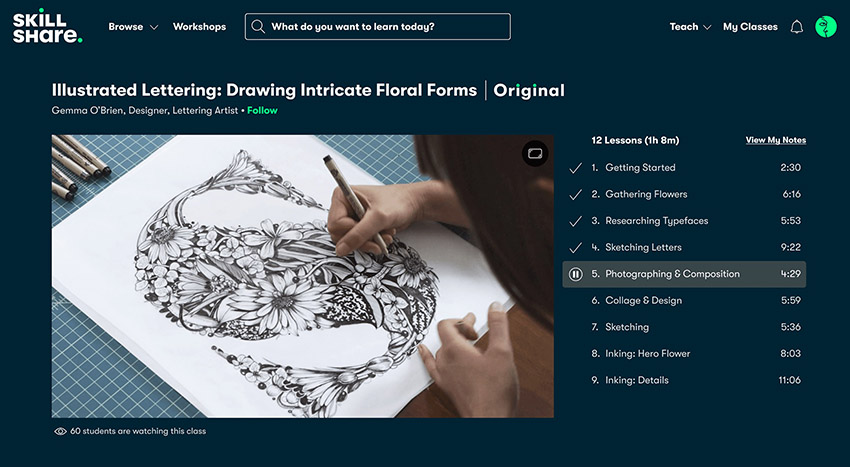
Task: Open the View My Notes link
Action: 775,140
